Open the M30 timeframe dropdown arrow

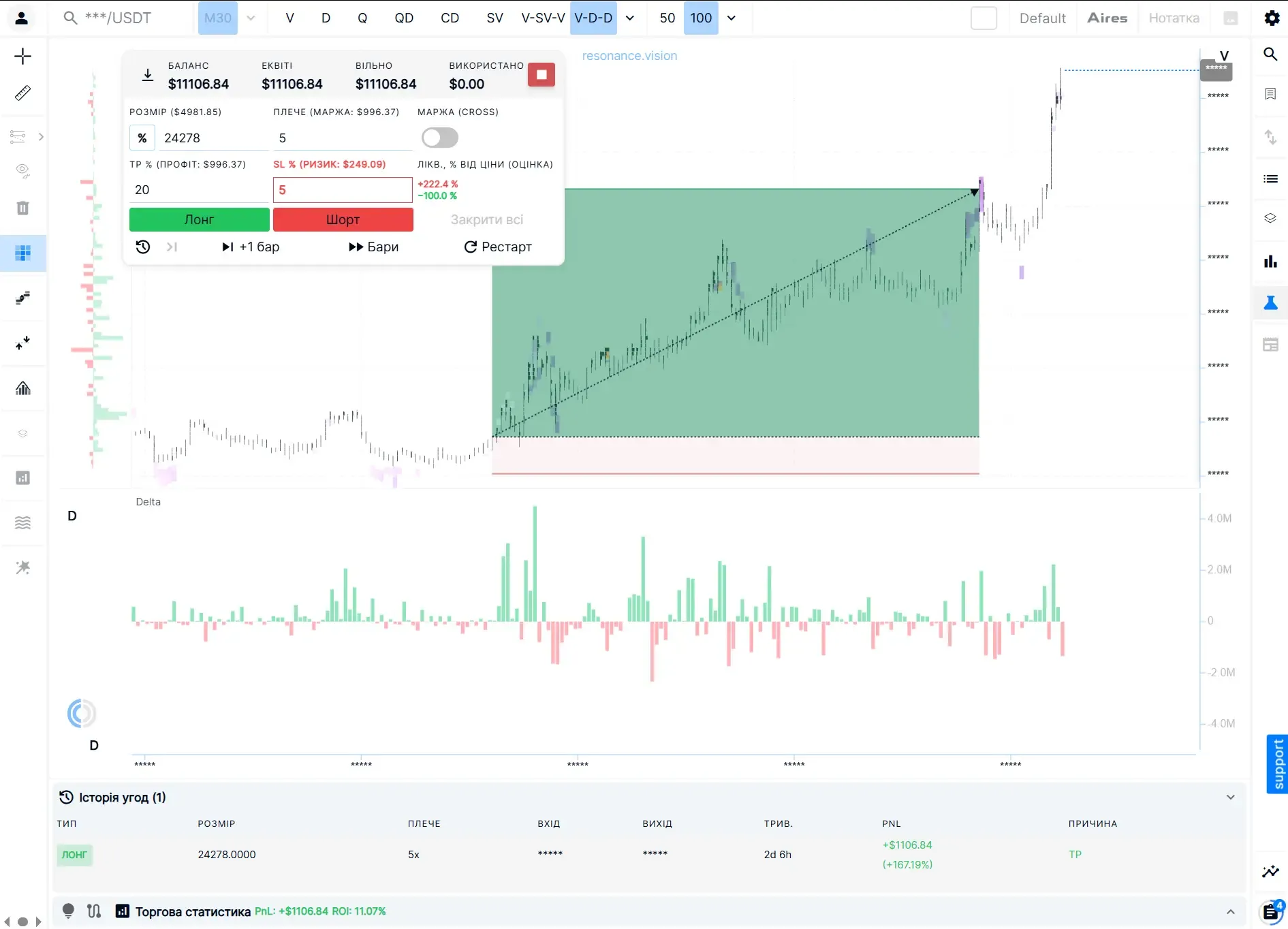coord(251,18)
